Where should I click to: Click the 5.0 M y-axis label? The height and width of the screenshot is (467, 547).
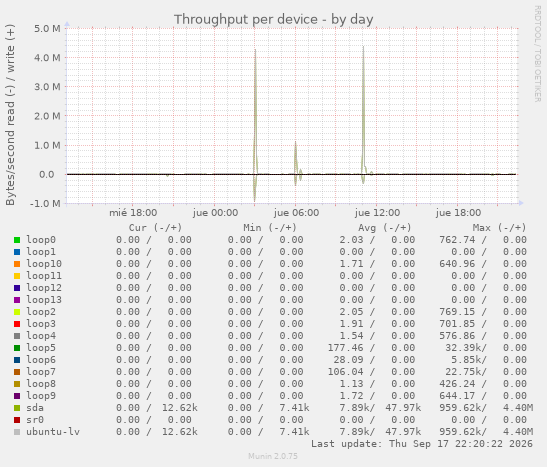pyautogui.click(x=47, y=29)
